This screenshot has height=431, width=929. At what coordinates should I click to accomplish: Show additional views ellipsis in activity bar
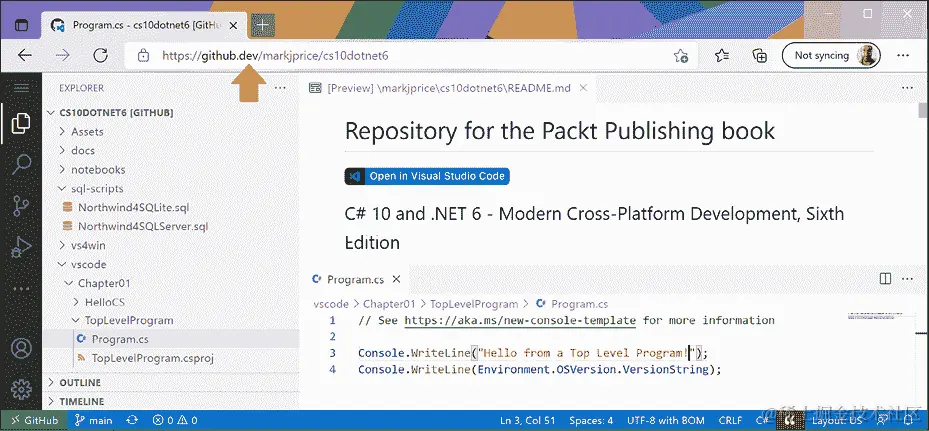tap(21, 288)
